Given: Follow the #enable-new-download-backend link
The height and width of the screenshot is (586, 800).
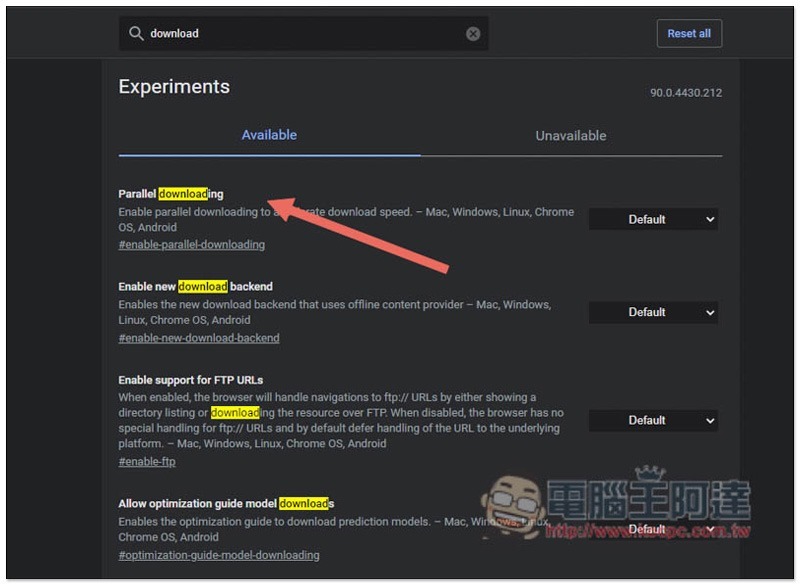Looking at the screenshot, I should [x=199, y=338].
